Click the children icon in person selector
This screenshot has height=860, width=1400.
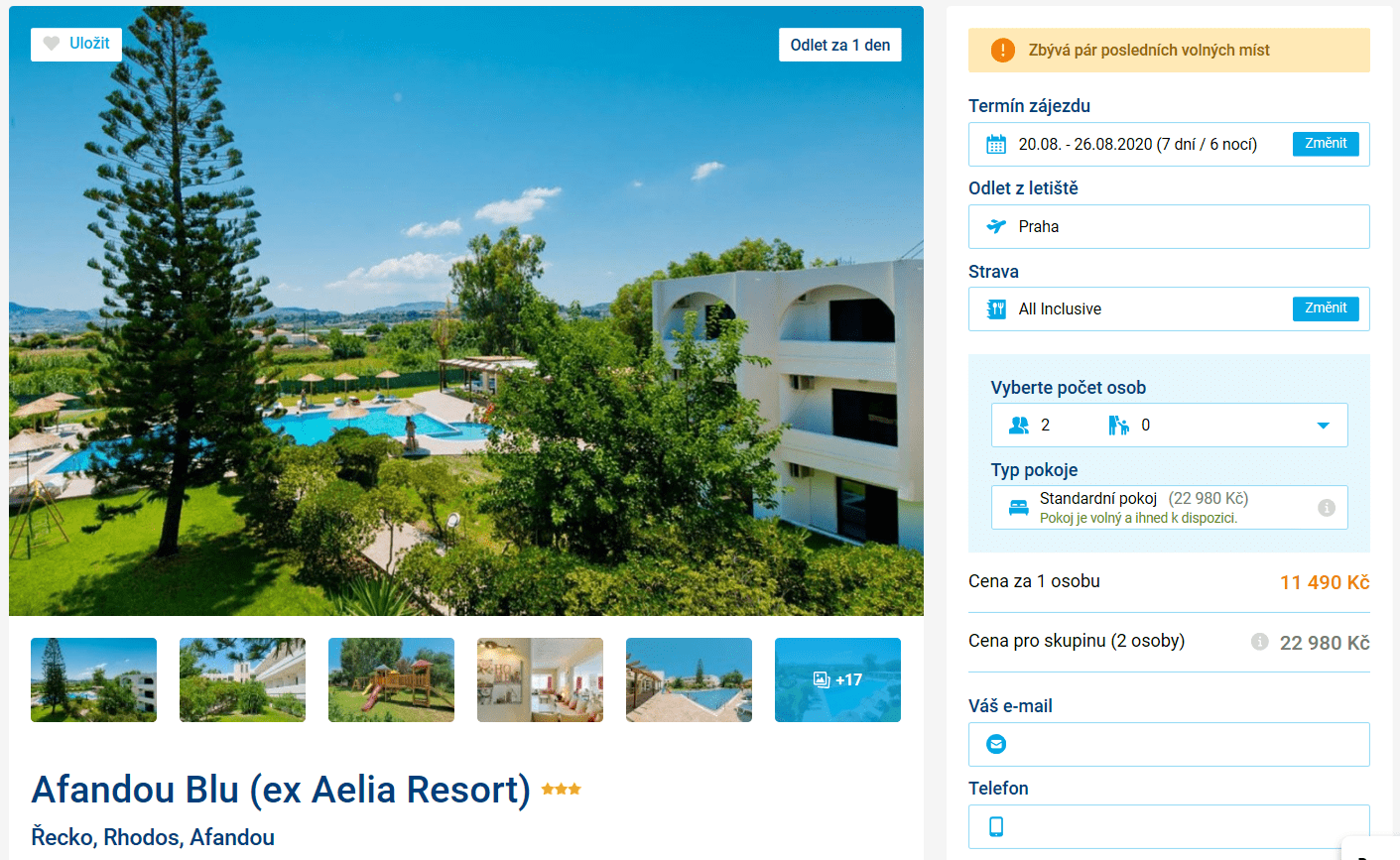(1119, 425)
